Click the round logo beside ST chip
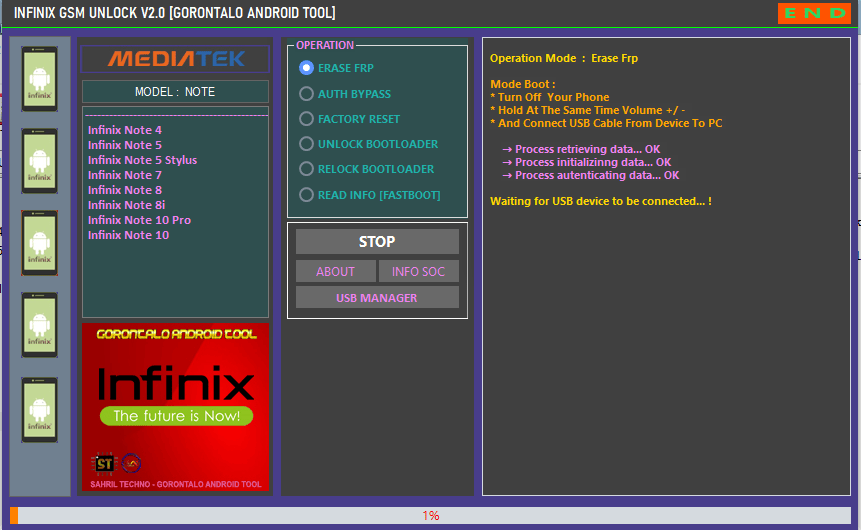861x530 pixels. 131,464
